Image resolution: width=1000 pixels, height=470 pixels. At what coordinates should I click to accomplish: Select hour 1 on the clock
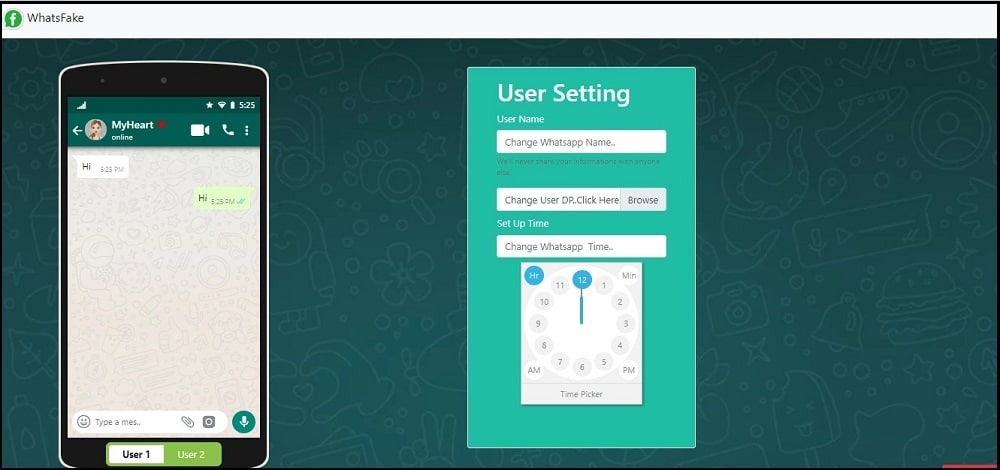click(x=603, y=286)
